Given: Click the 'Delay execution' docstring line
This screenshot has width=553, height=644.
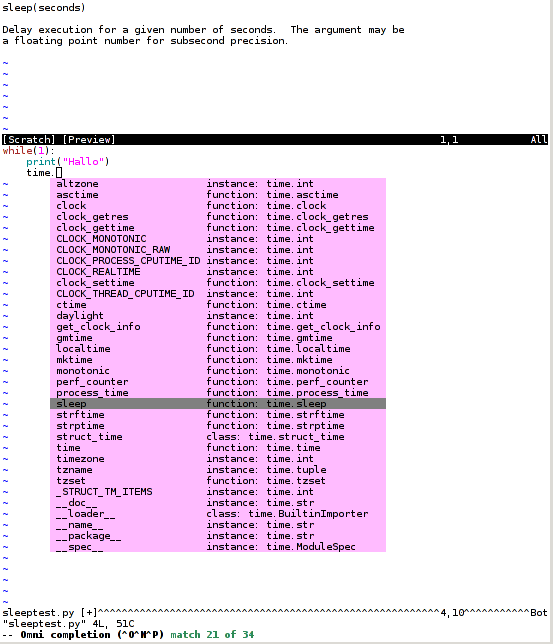Looking at the screenshot, I should click(x=203, y=30).
